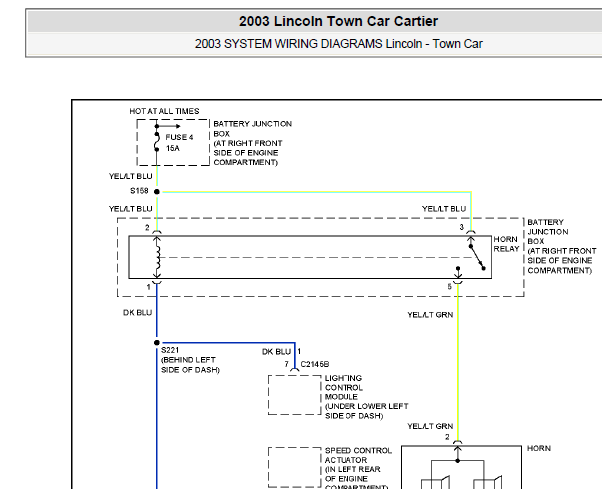Screen dimensions: 602x489
Task: Click the YEL/LT BLU label above relay pin 2
Action: click(131, 209)
